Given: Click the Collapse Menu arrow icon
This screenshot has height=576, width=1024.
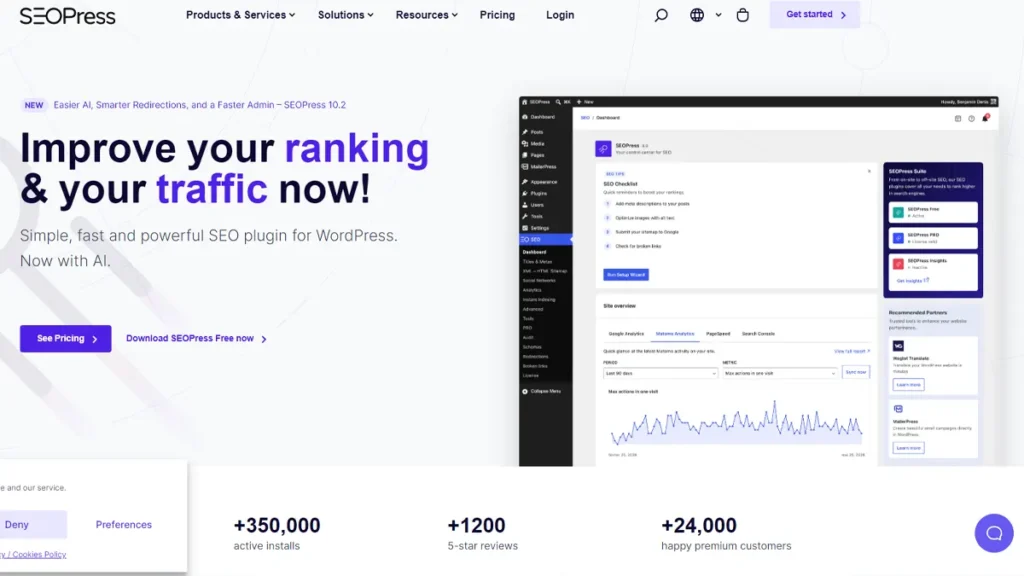Looking at the screenshot, I should pos(525,391).
